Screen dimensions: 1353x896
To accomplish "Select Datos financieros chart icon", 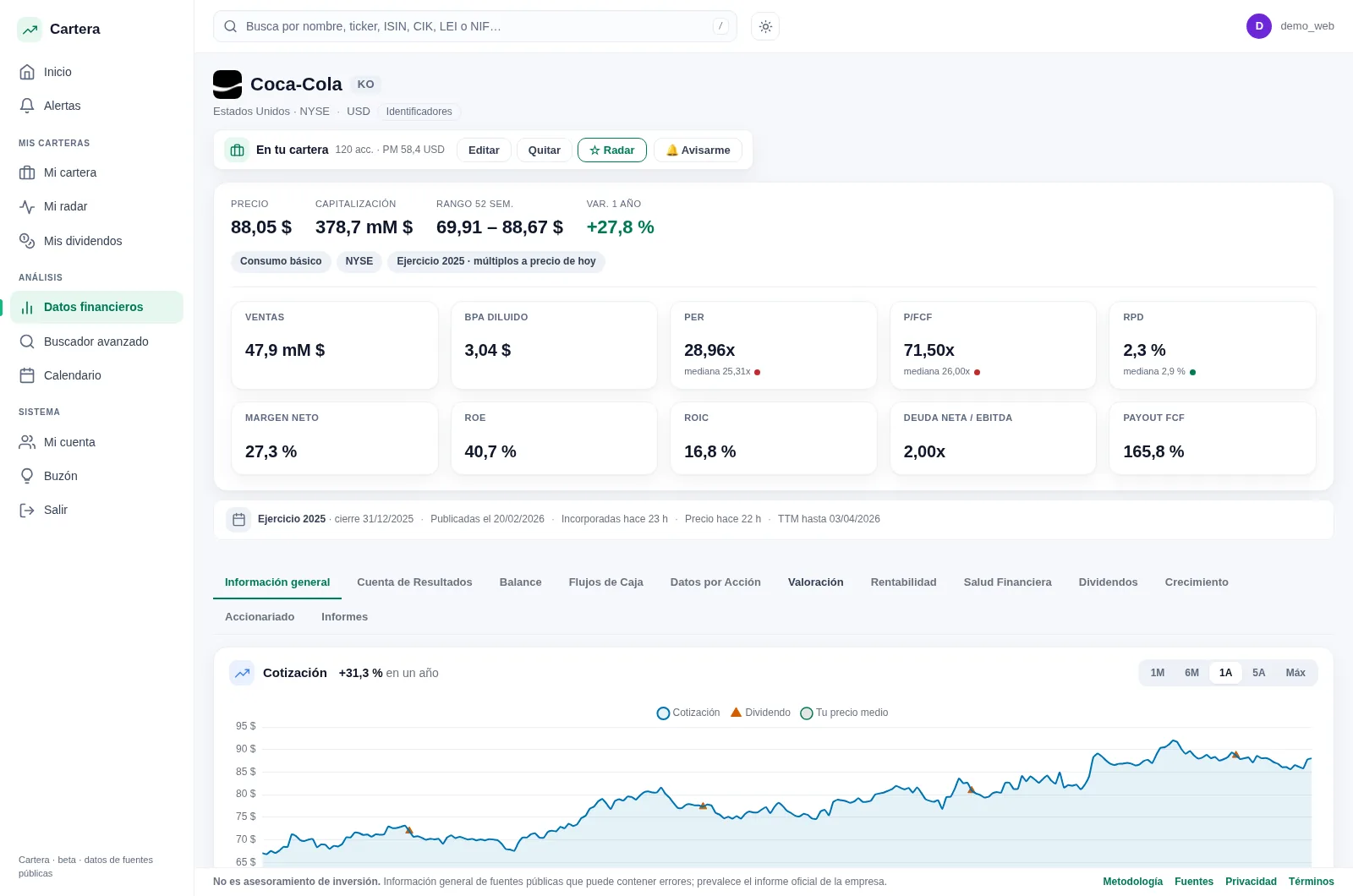I will click(x=27, y=307).
